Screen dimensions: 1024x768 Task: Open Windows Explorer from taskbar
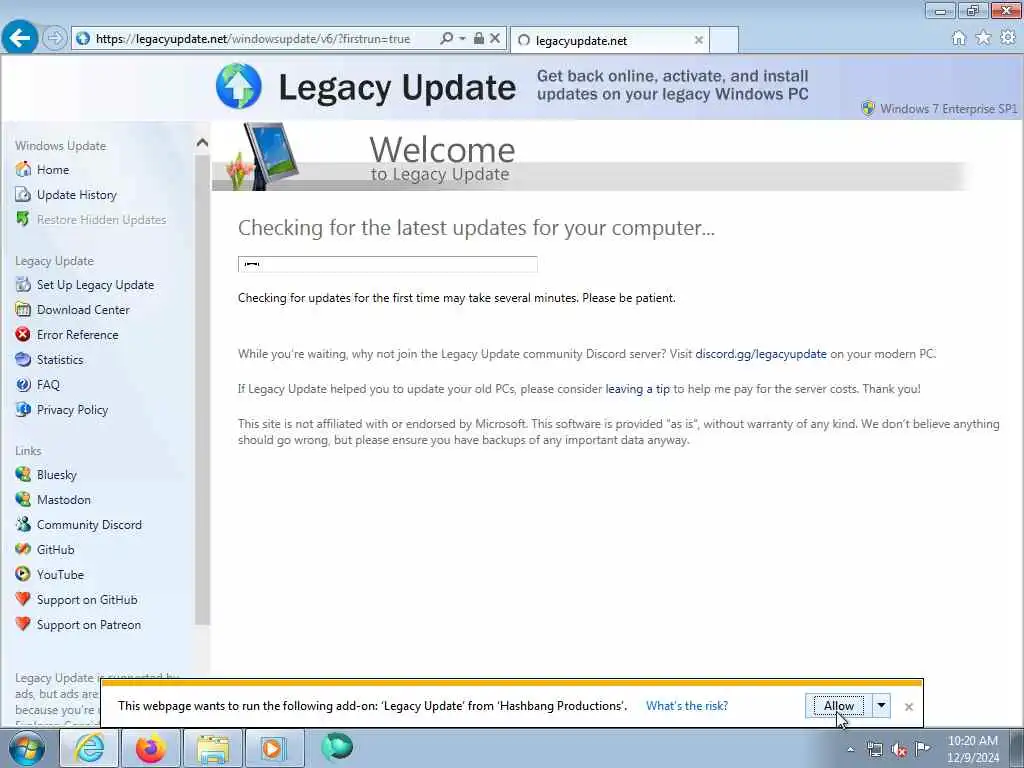click(213, 748)
